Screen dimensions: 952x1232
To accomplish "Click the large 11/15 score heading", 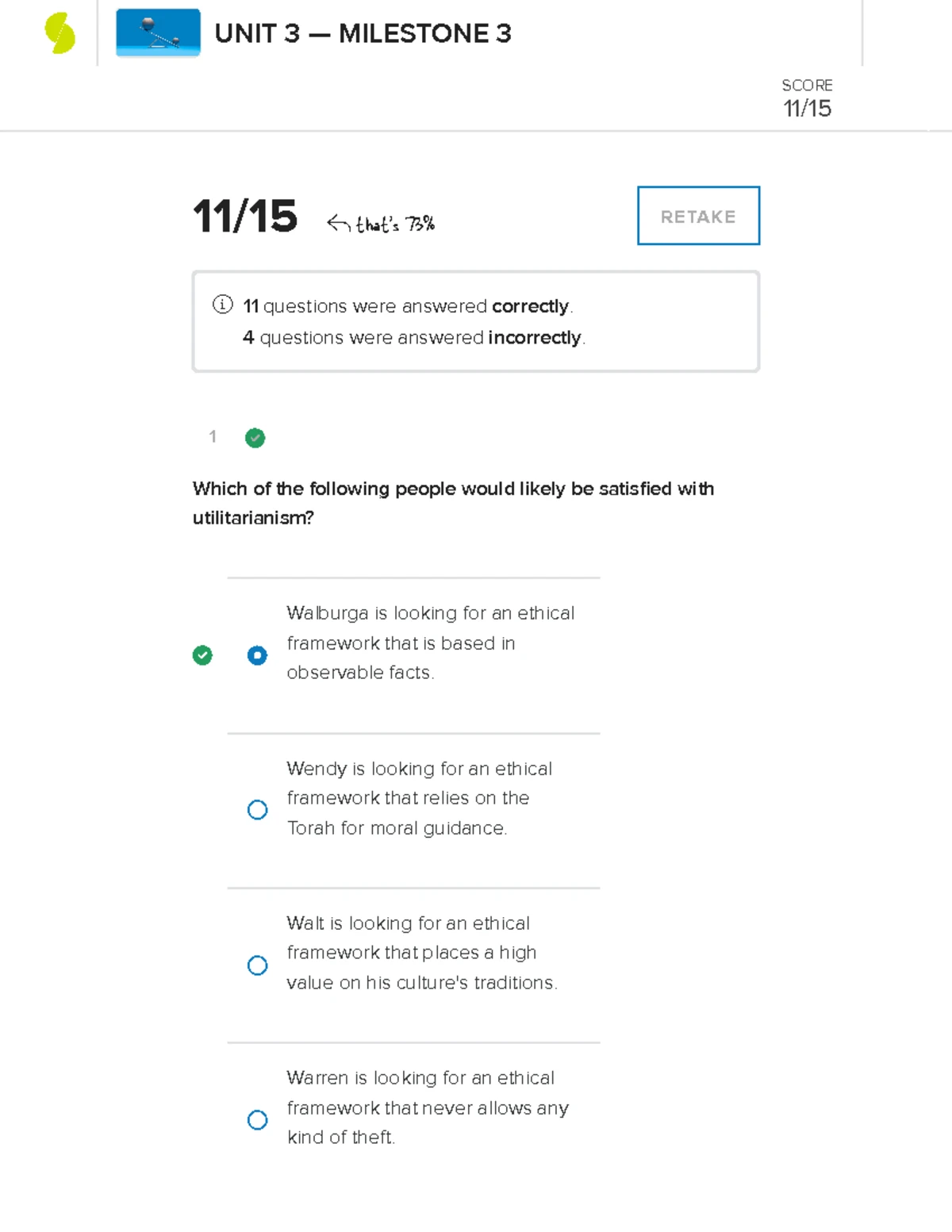I will click(246, 216).
